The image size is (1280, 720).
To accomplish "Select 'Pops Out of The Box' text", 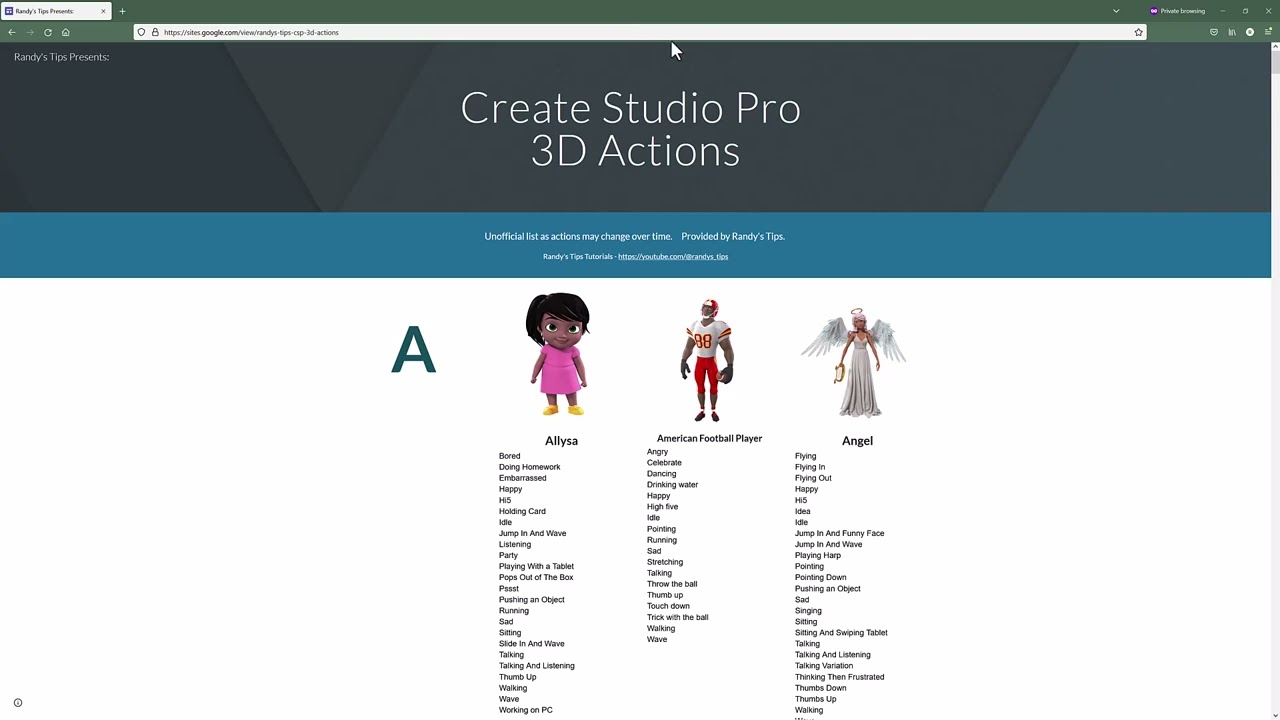I will (536, 577).
